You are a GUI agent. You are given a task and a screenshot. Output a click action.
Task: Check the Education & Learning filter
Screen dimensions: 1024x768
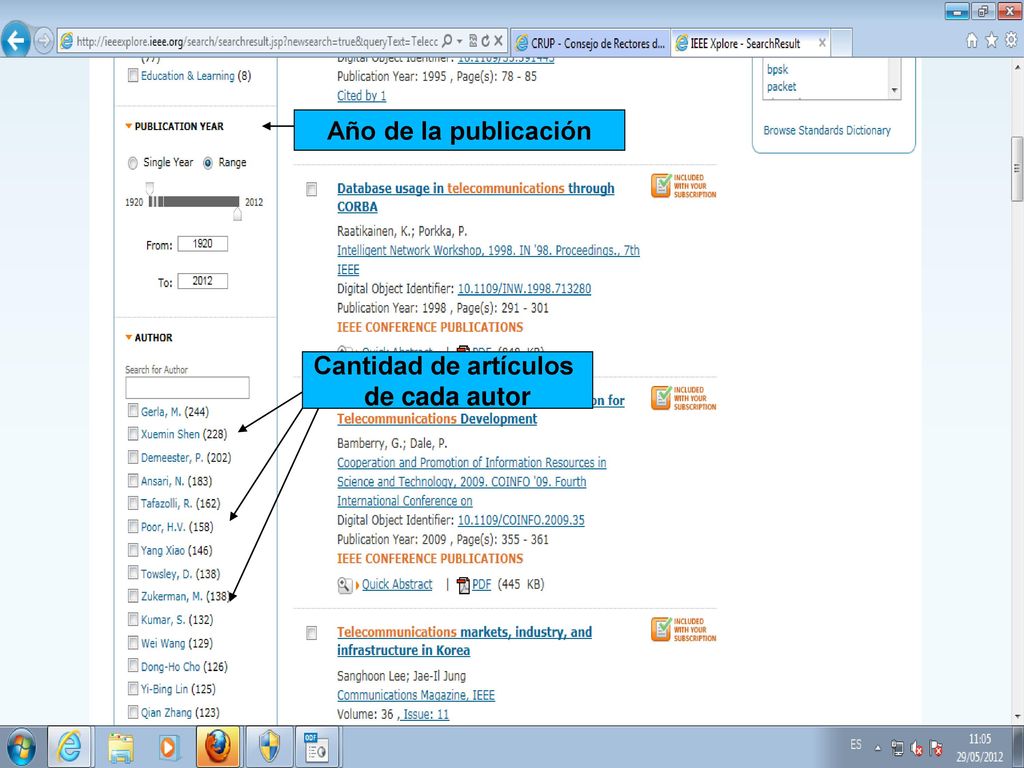pos(133,76)
